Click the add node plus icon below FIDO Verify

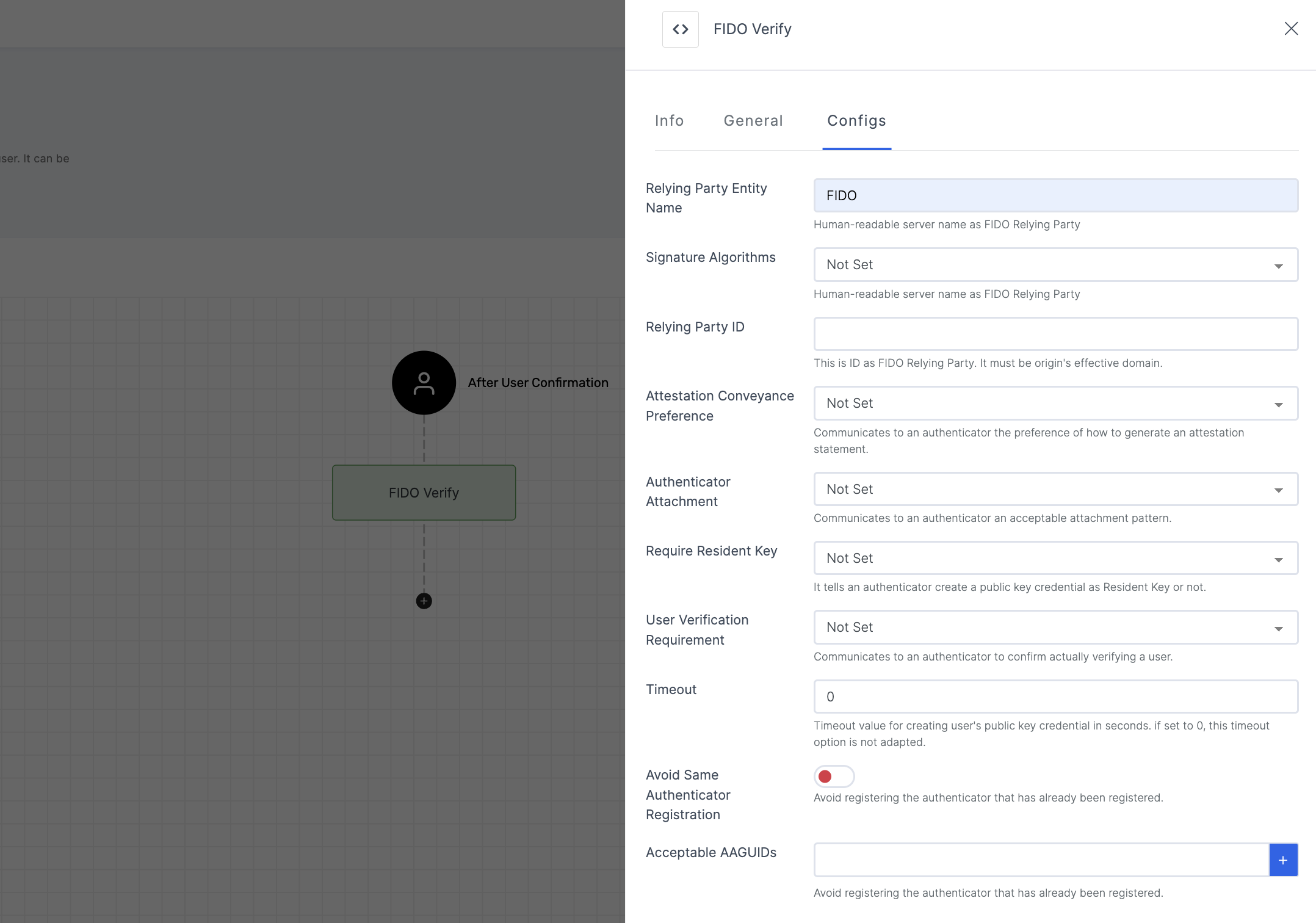(x=423, y=601)
